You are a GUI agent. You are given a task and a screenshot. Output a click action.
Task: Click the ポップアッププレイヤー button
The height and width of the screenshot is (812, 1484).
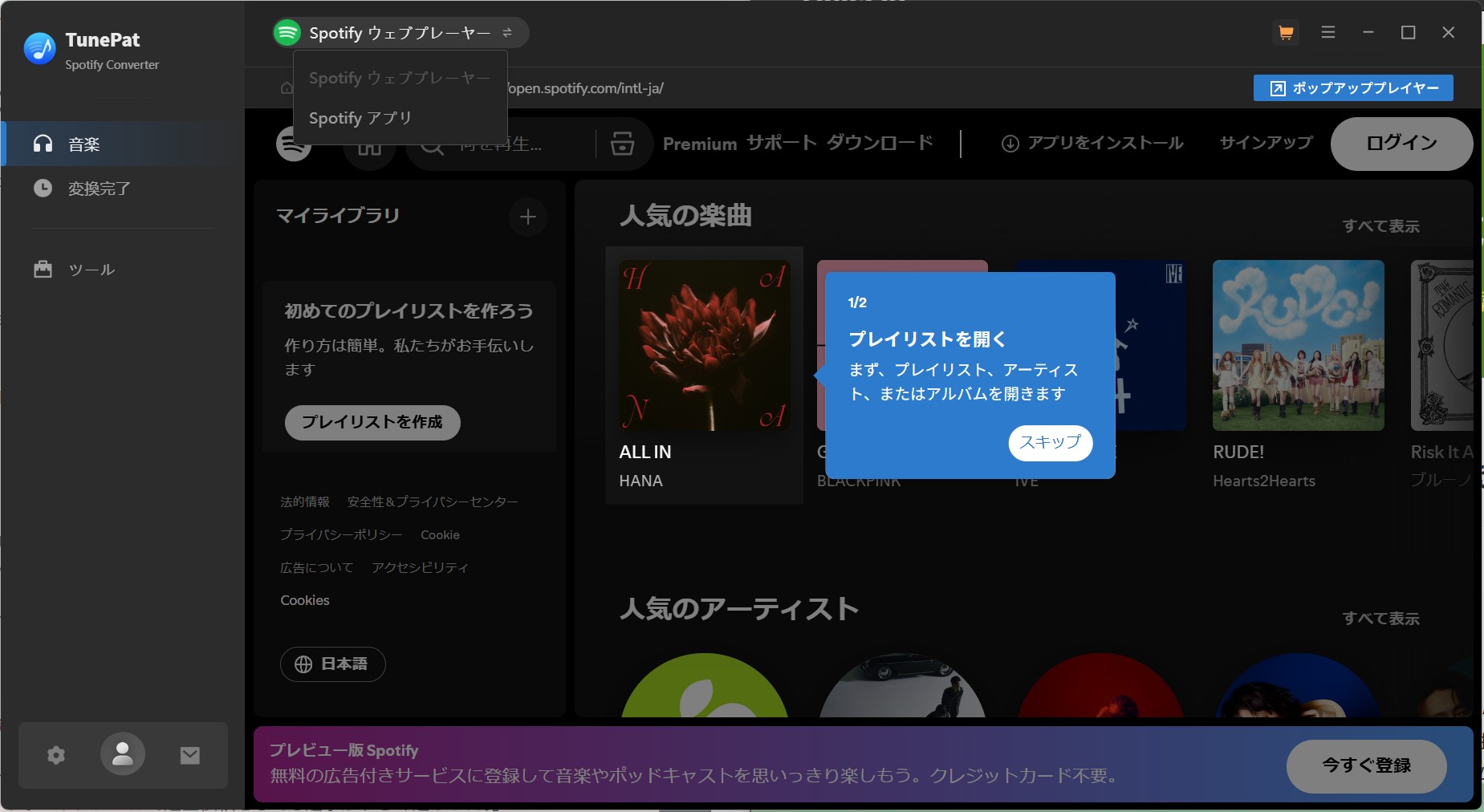(x=1353, y=88)
